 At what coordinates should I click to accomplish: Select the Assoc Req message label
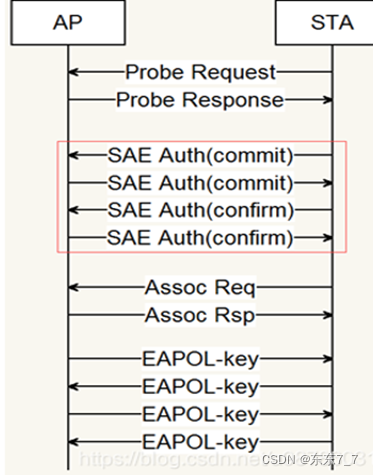tap(200, 287)
